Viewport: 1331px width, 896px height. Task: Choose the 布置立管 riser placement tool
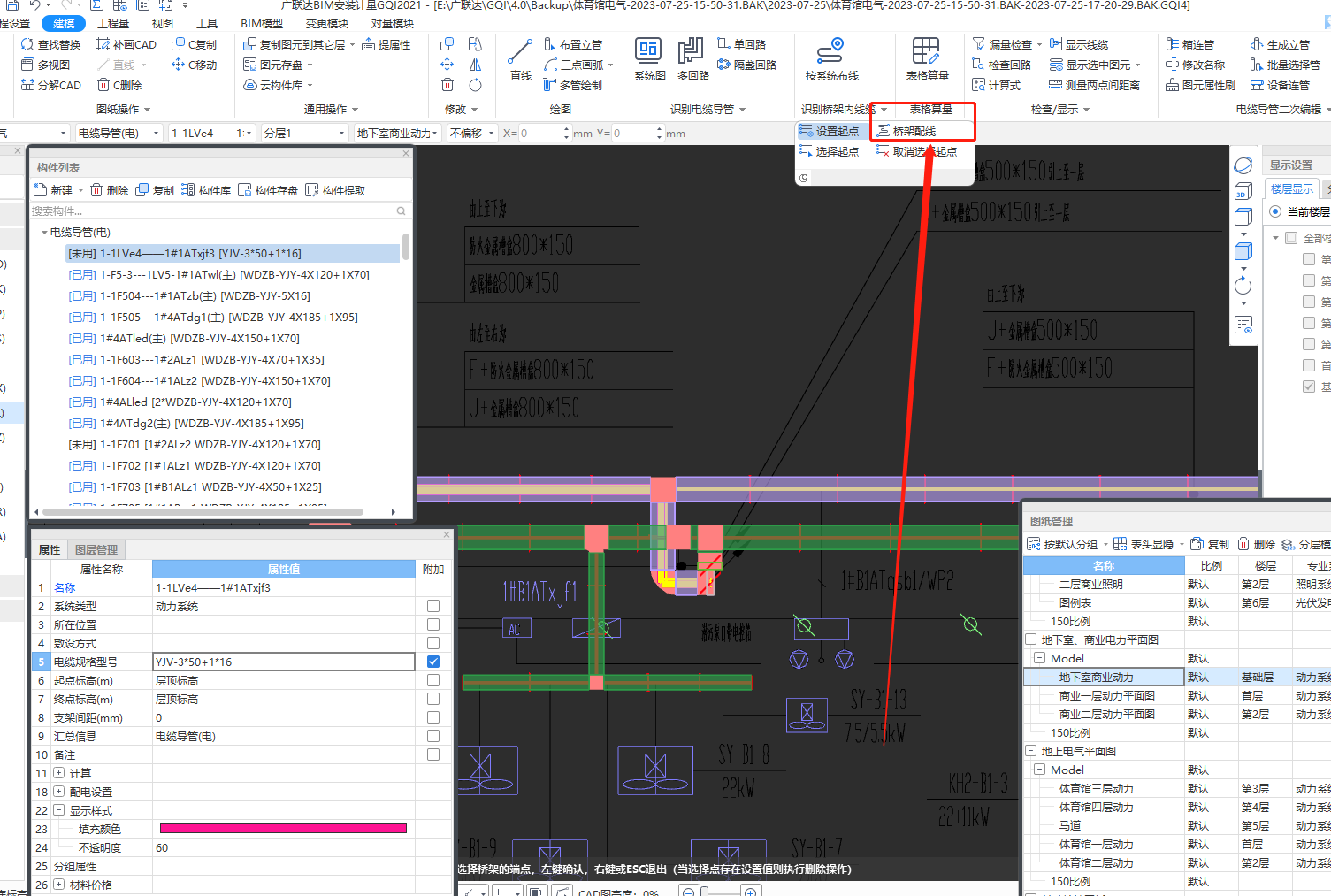point(573,44)
